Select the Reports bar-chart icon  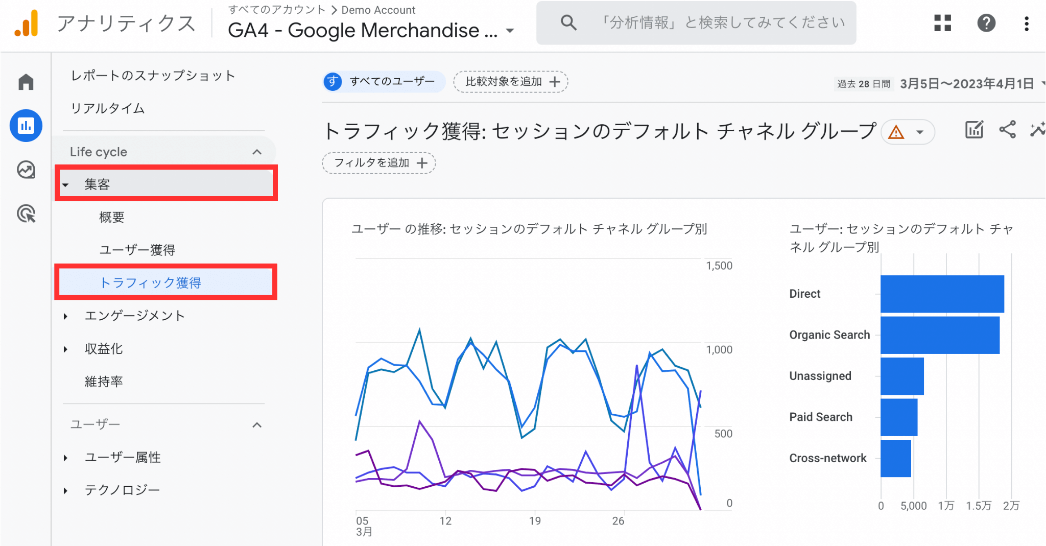point(26,125)
